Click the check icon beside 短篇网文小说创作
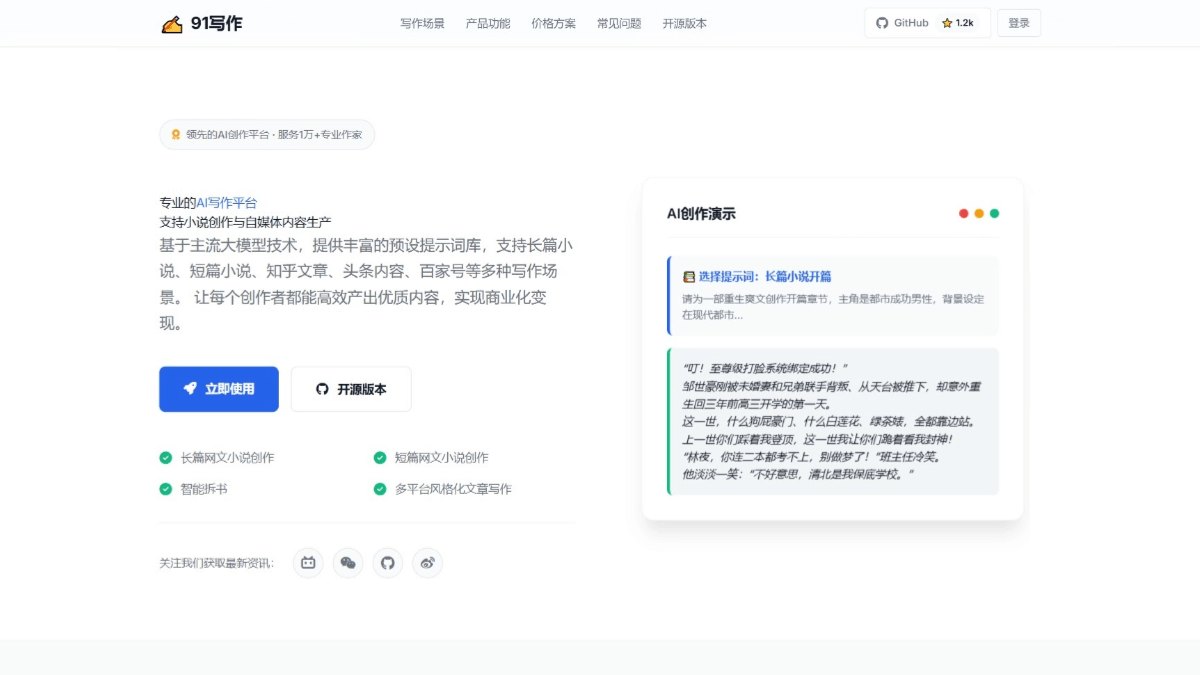This screenshot has height=675, width=1200. pos(380,458)
